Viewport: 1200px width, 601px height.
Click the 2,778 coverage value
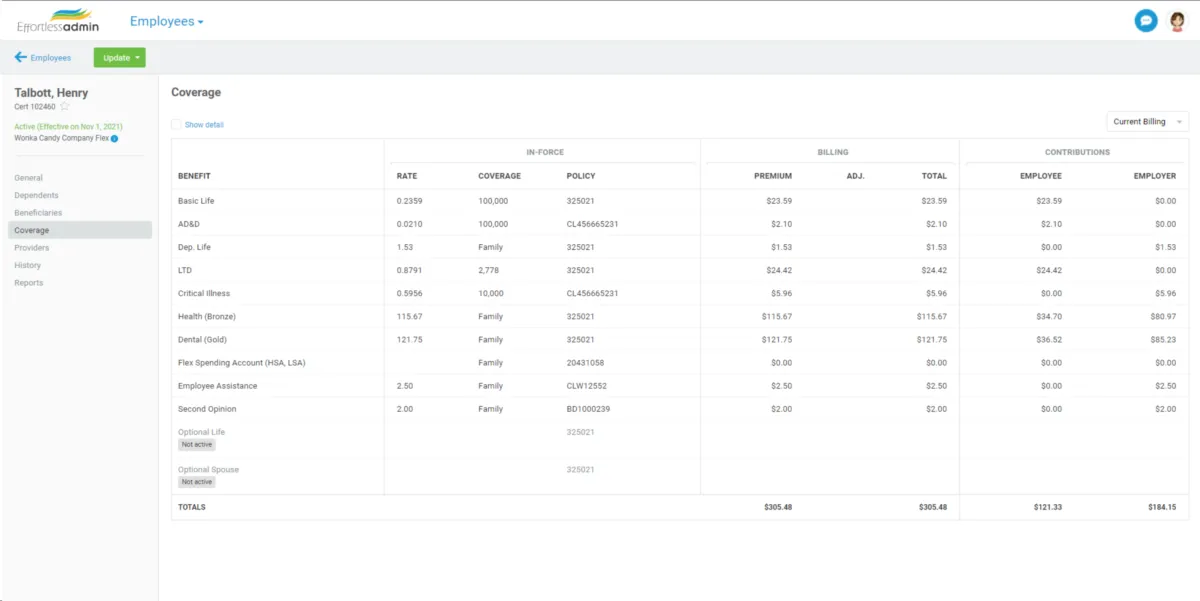[488, 270]
